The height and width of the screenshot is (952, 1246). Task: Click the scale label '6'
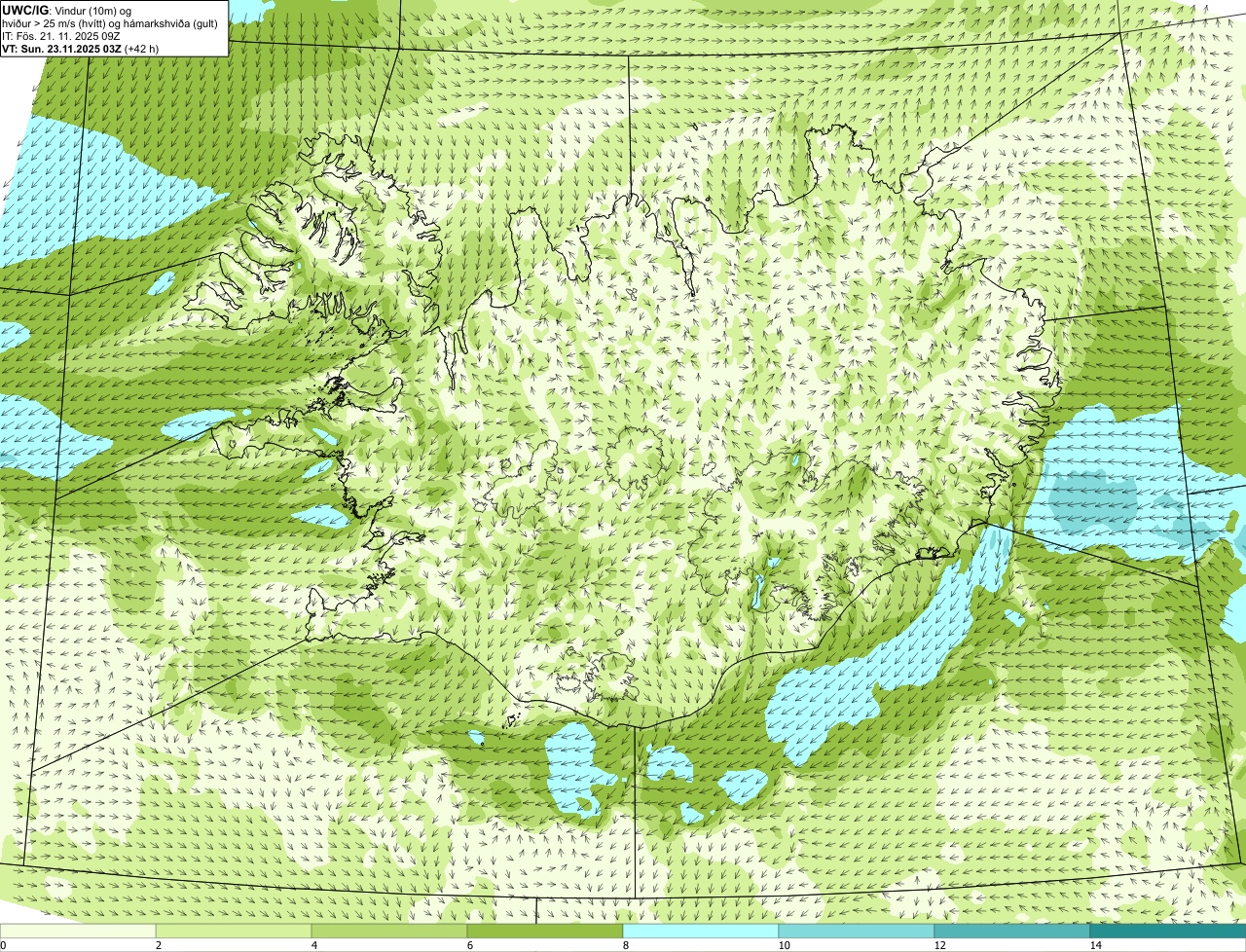(470, 945)
